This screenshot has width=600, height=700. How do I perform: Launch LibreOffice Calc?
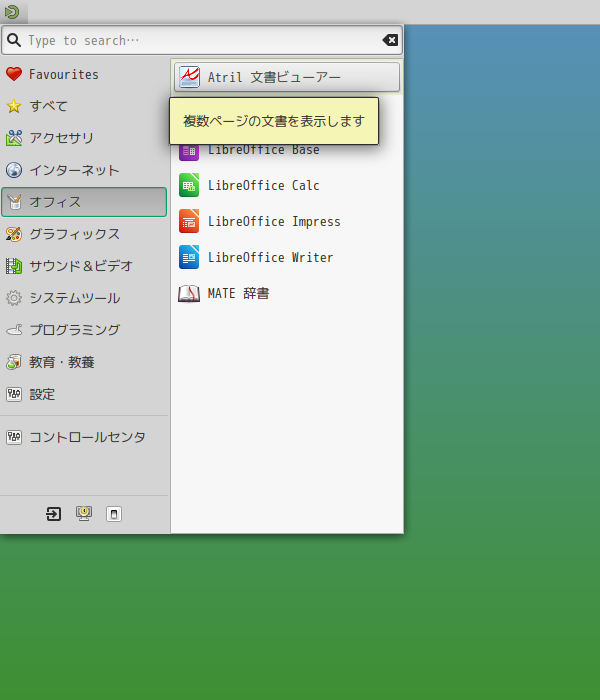[x=287, y=185]
